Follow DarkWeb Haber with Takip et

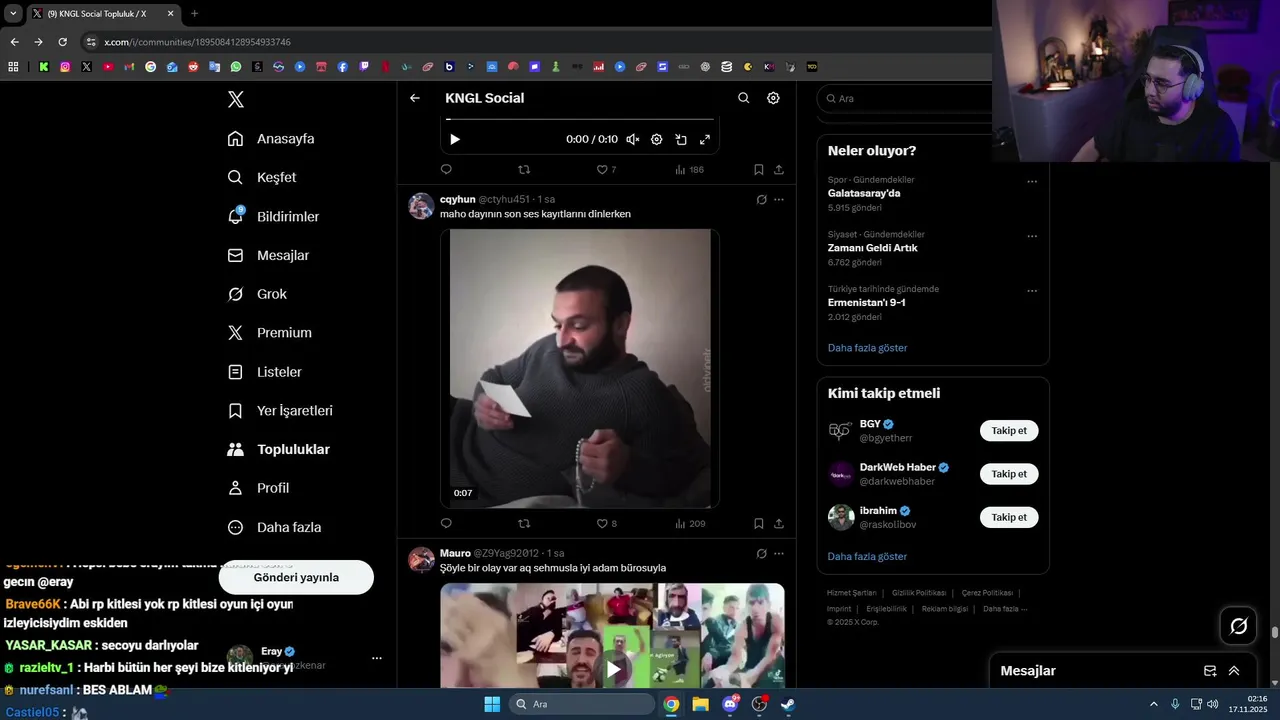tap(1009, 474)
